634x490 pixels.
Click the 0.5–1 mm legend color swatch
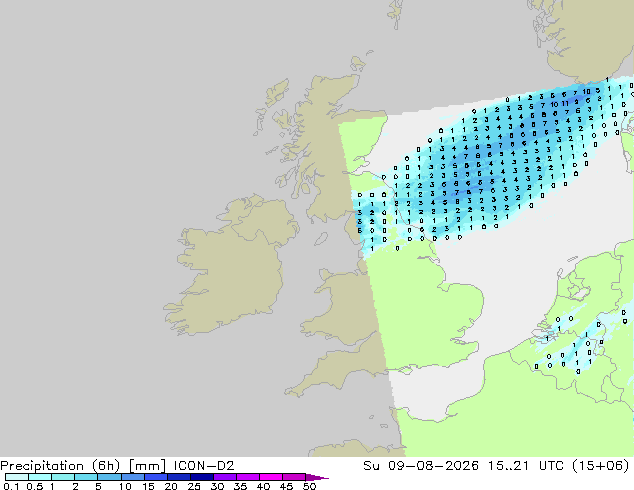40,477
